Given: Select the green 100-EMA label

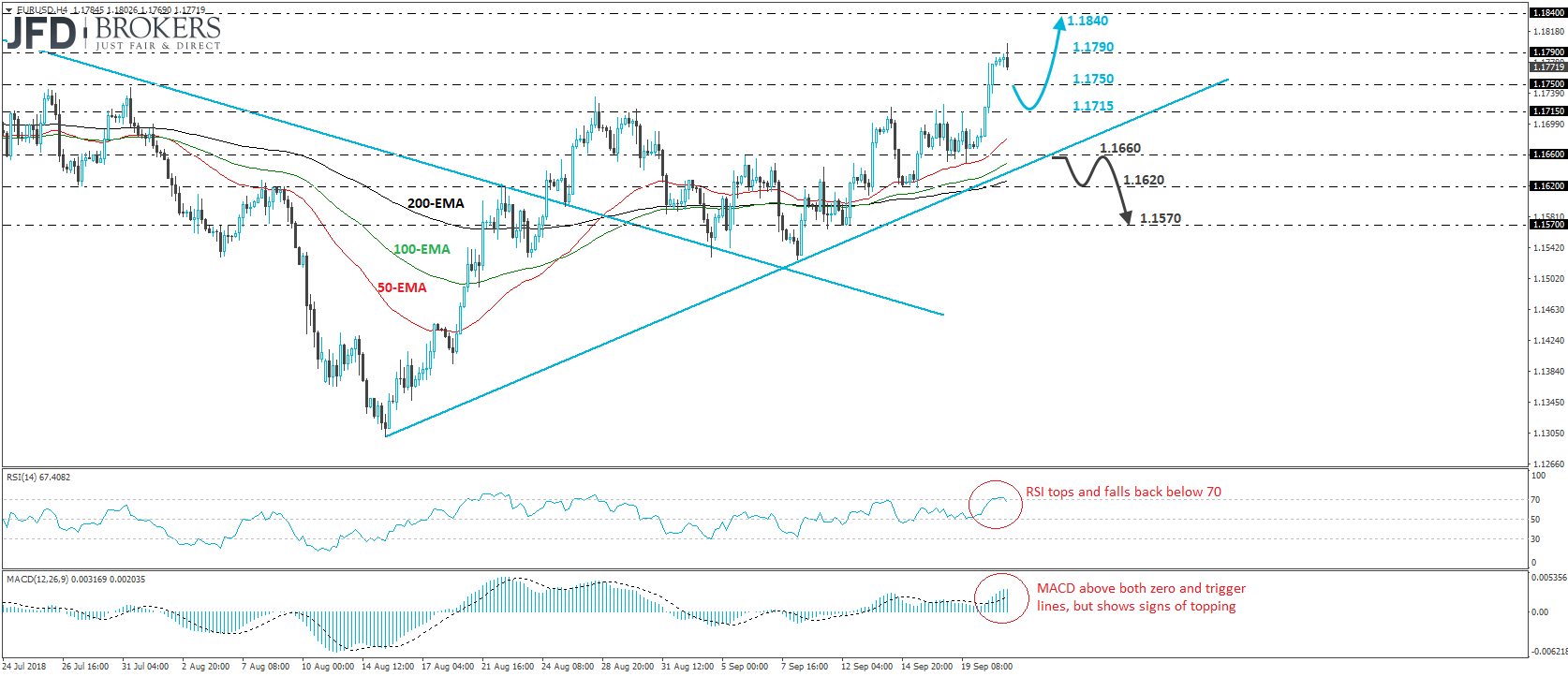Looking at the screenshot, I should point(422,249).
